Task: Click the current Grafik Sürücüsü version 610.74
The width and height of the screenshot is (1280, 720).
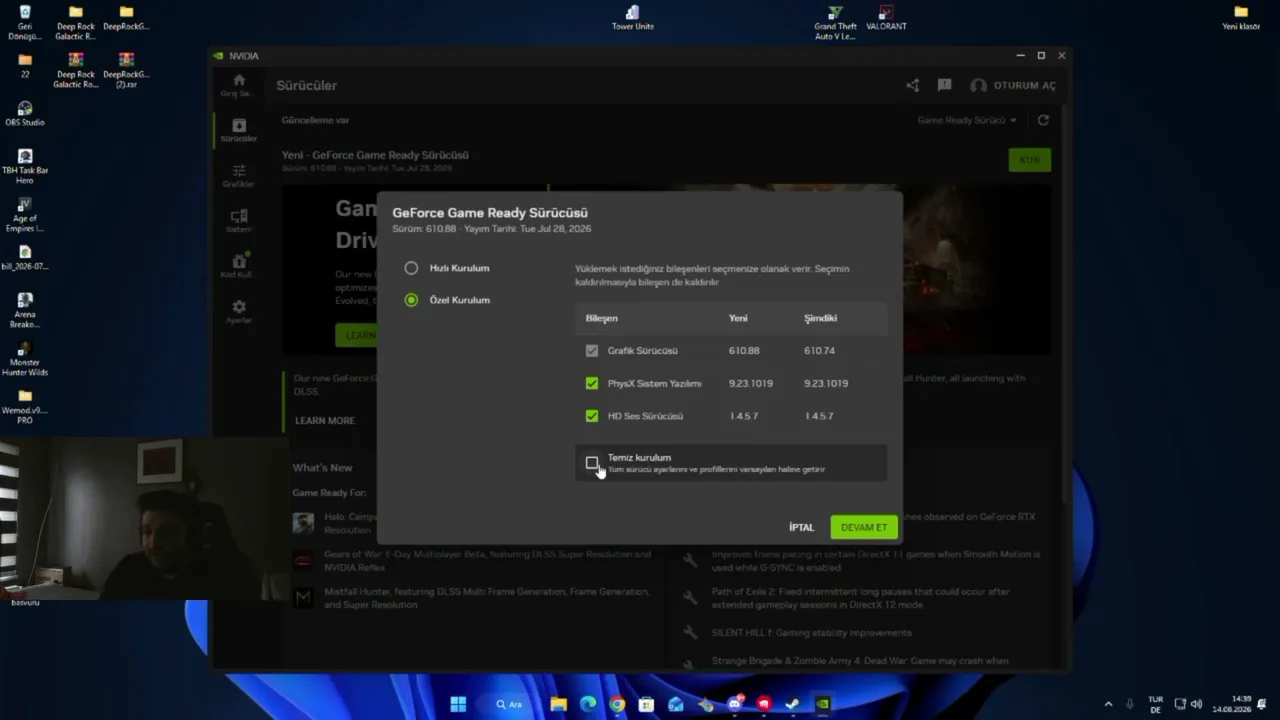Action: coord(819,351)
